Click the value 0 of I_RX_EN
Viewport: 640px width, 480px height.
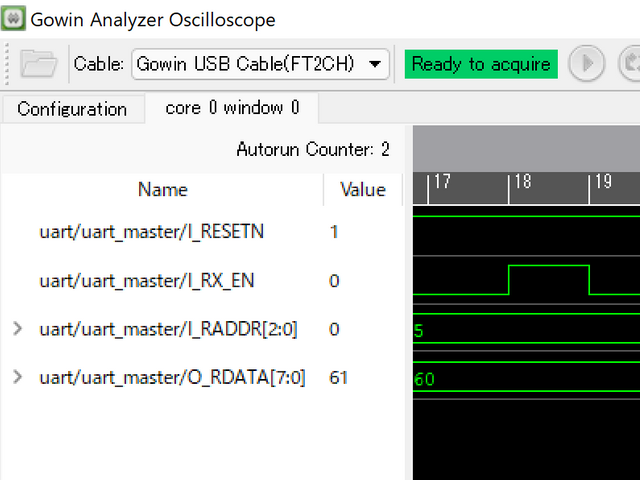(x=334, y=281)
